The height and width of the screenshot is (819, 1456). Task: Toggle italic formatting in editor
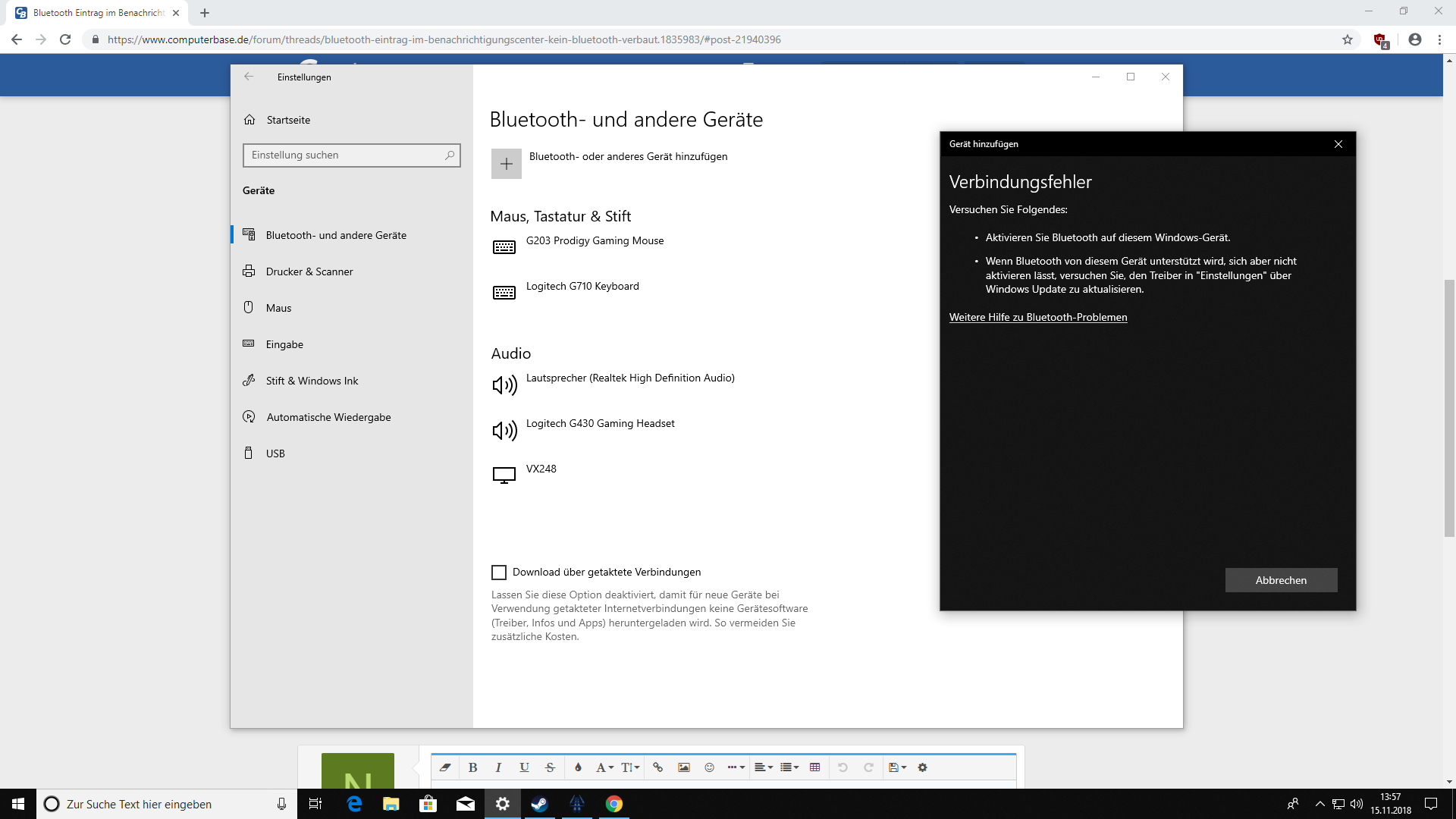498,767
